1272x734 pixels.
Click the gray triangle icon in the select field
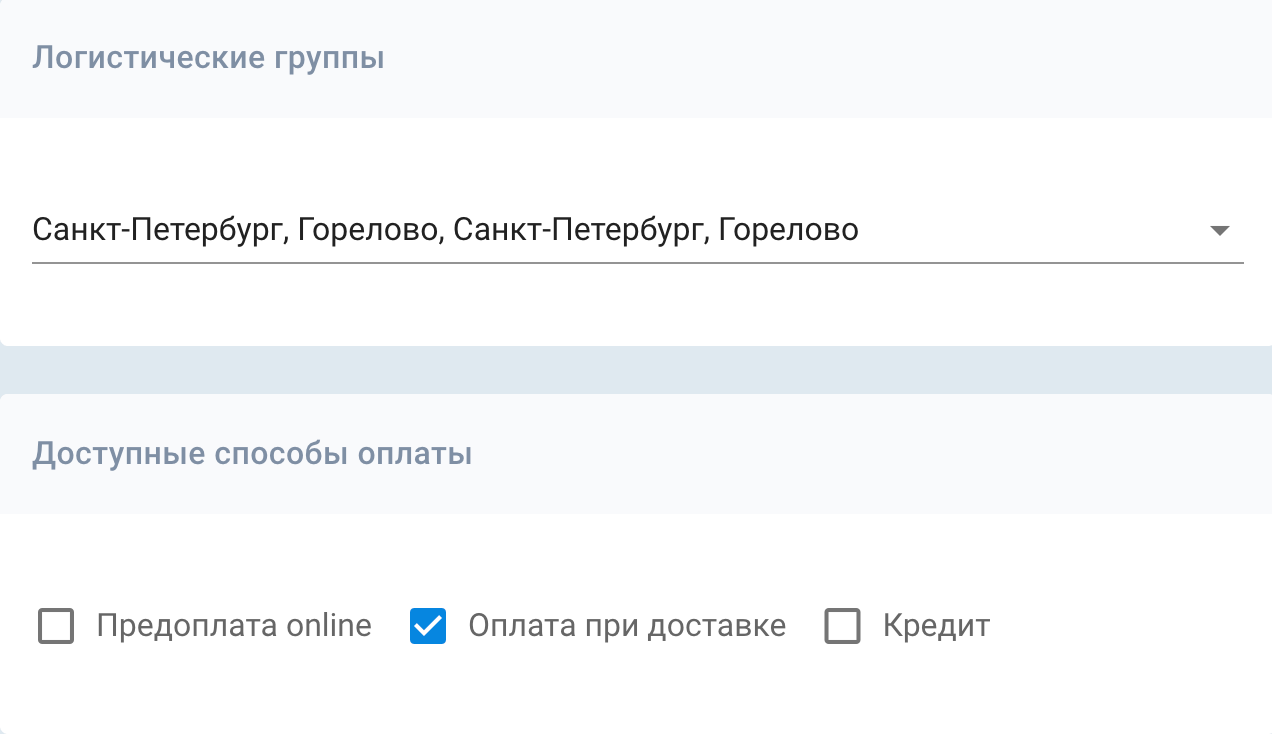tap(1218, 231)
